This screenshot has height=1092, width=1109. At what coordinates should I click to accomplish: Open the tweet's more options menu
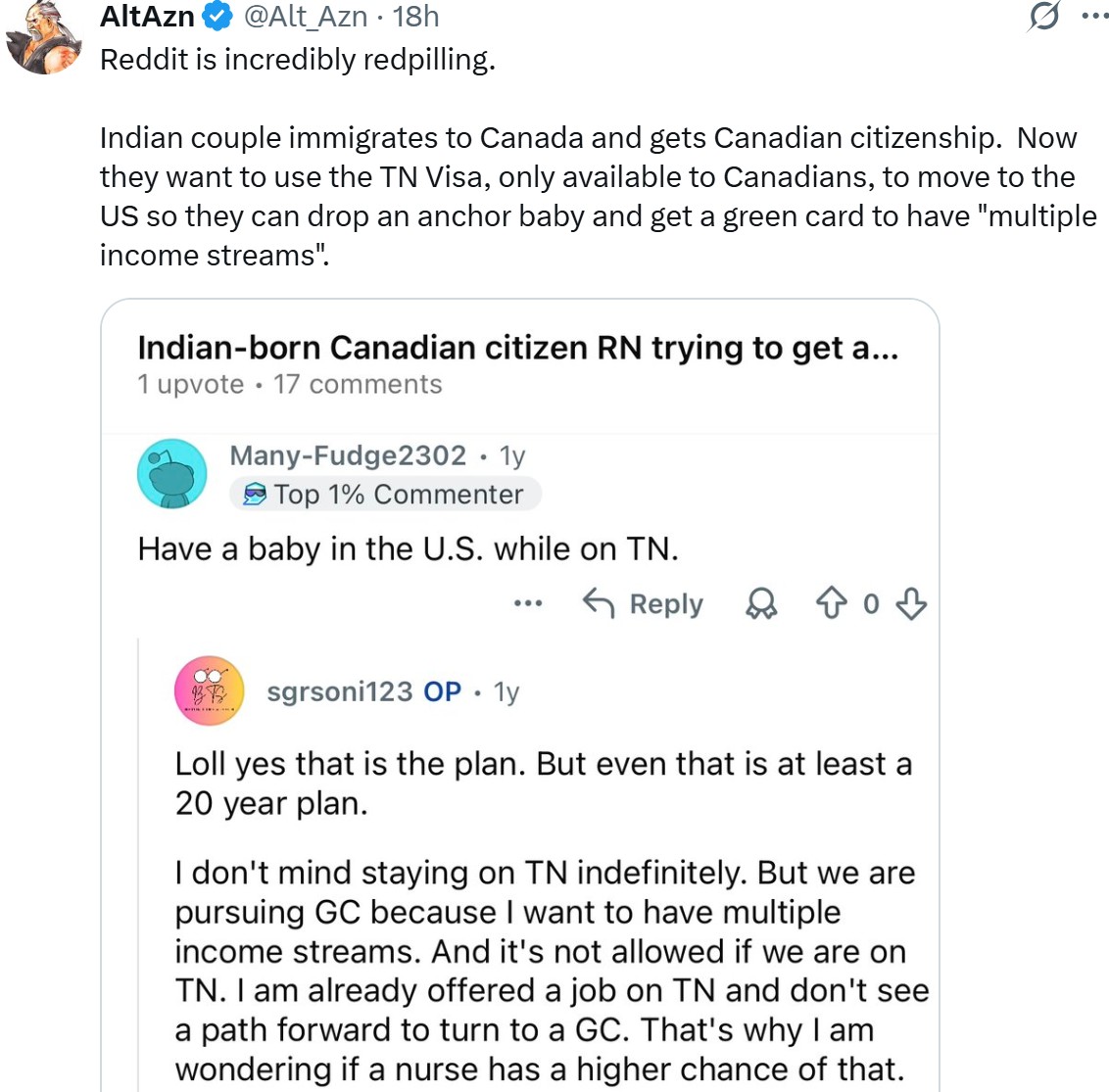pos(1094,17)
